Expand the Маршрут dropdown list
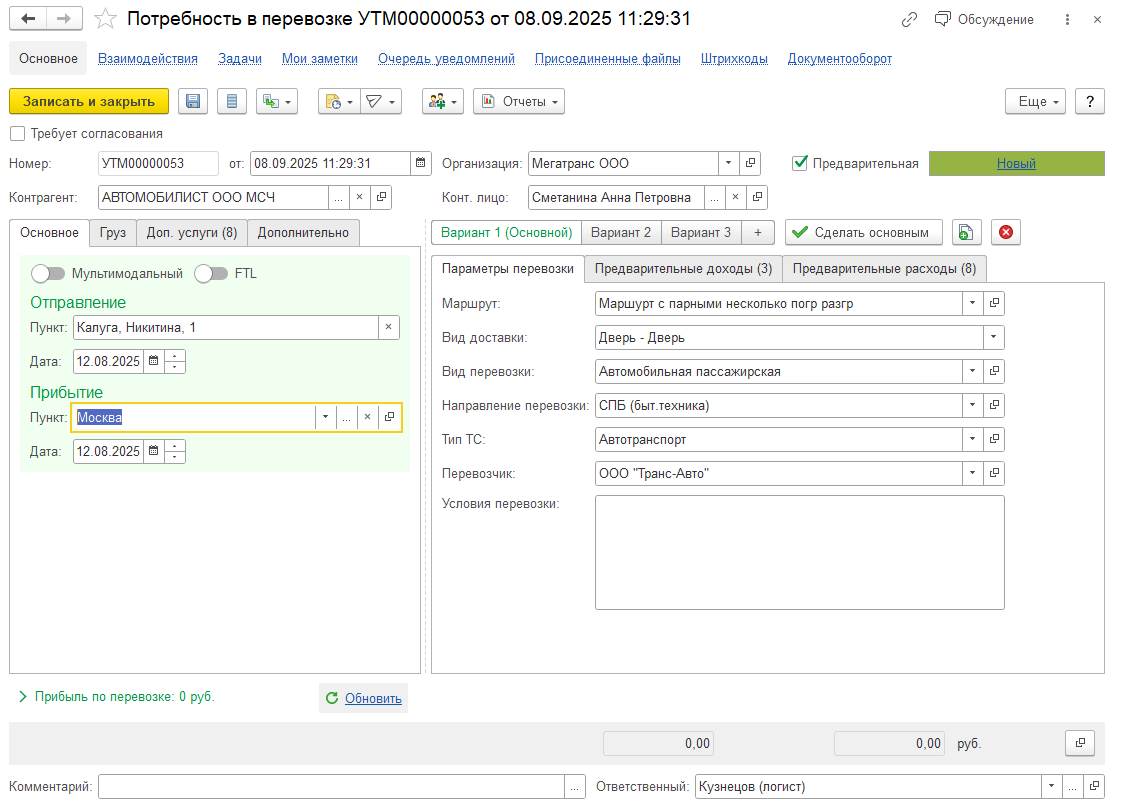 [x=973, y=303]
